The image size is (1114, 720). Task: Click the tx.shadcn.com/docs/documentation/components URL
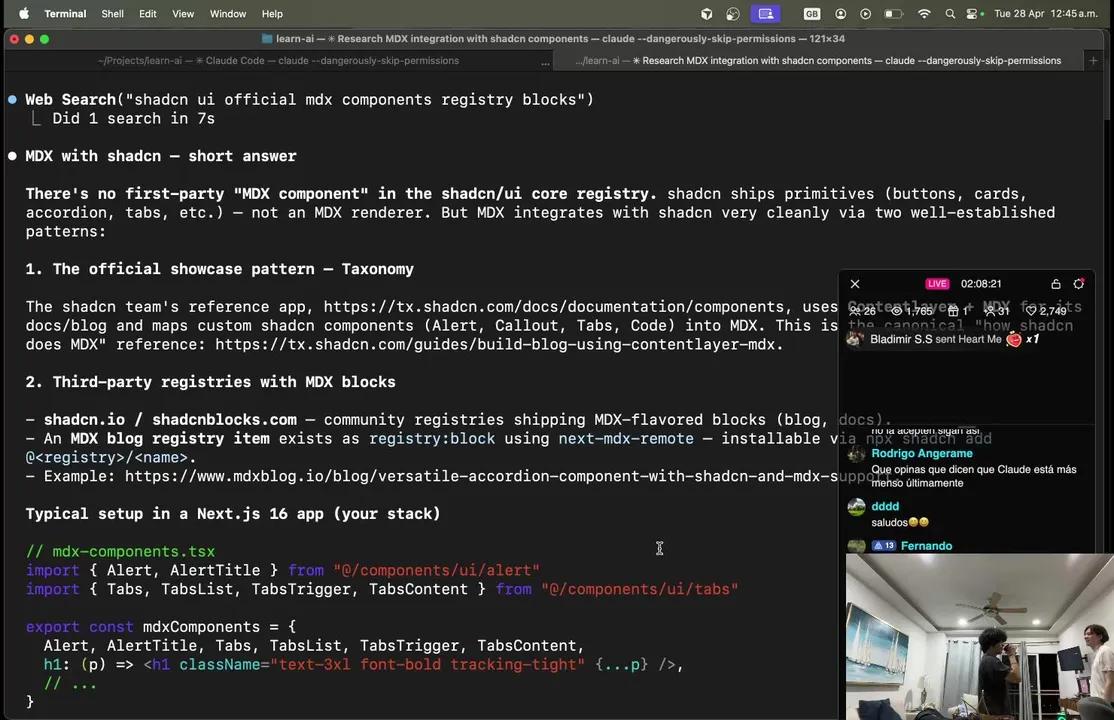(x=553, y=307)
